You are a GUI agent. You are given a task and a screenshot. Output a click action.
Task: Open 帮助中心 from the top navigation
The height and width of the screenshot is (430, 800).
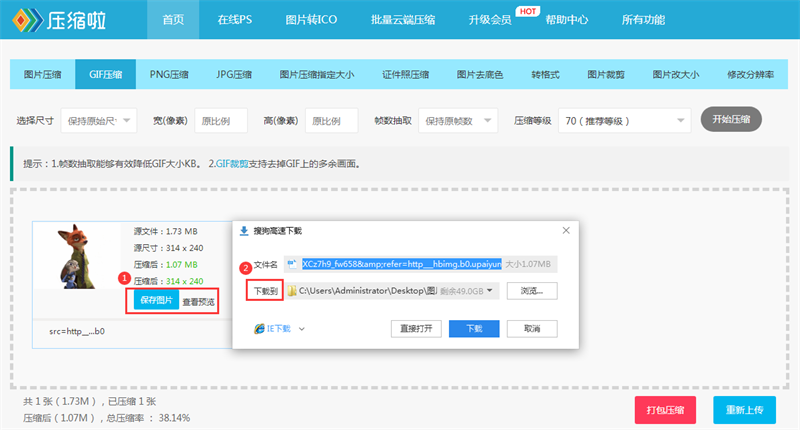[566, 20]
